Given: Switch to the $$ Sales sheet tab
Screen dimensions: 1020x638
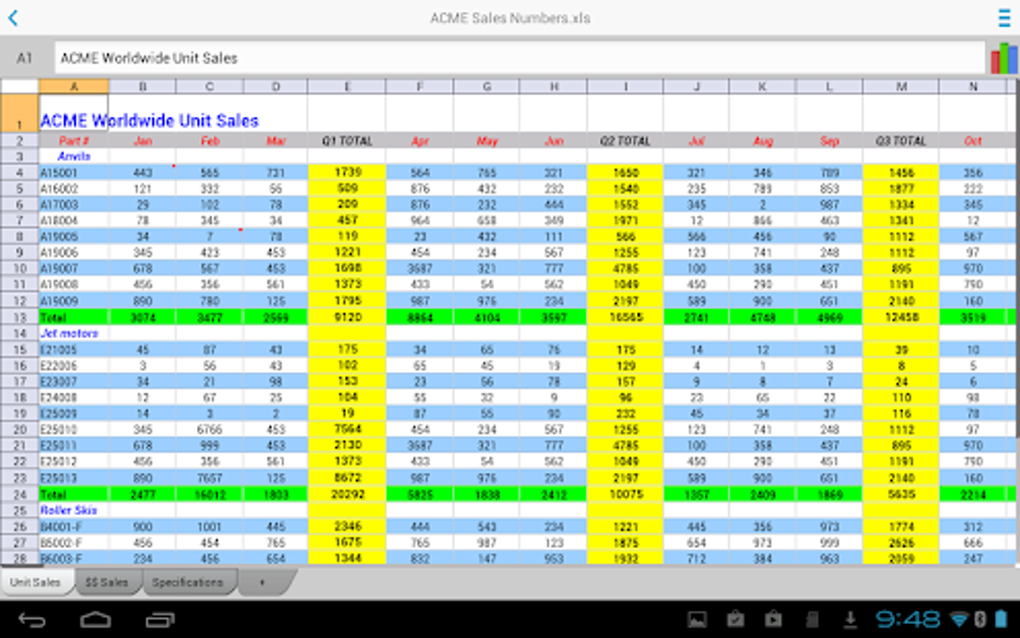Looking at the screenshot, I should (x=107, y=582).
